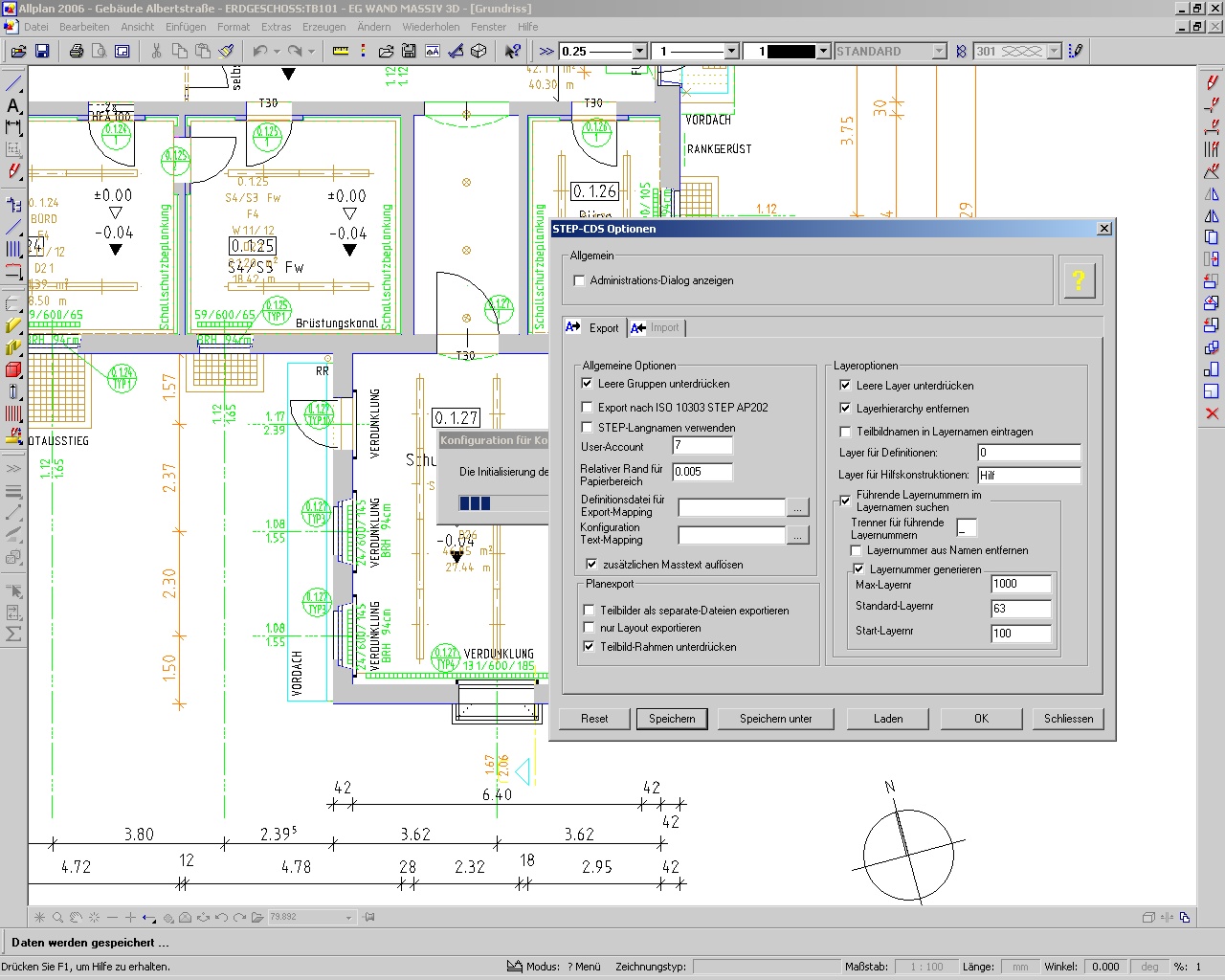
Task: Select the Import tab in dialog
Action: point(657,328)
